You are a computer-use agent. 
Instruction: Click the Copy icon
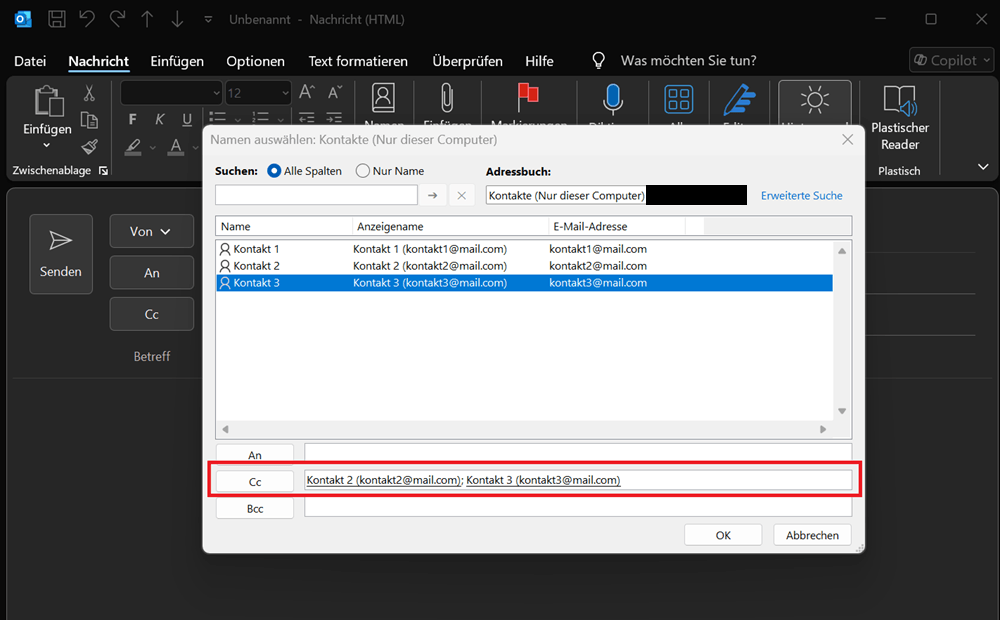click(x=89, y=120)
